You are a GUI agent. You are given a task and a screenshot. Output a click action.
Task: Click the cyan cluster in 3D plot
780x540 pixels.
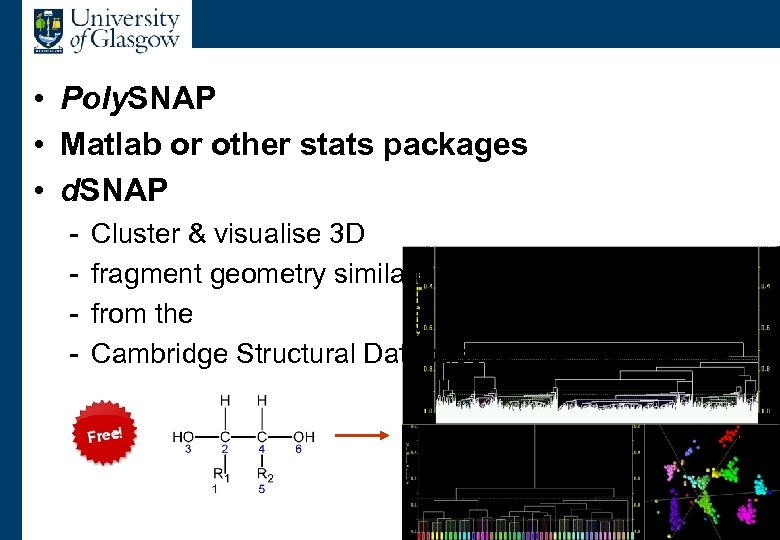[761, 485]
